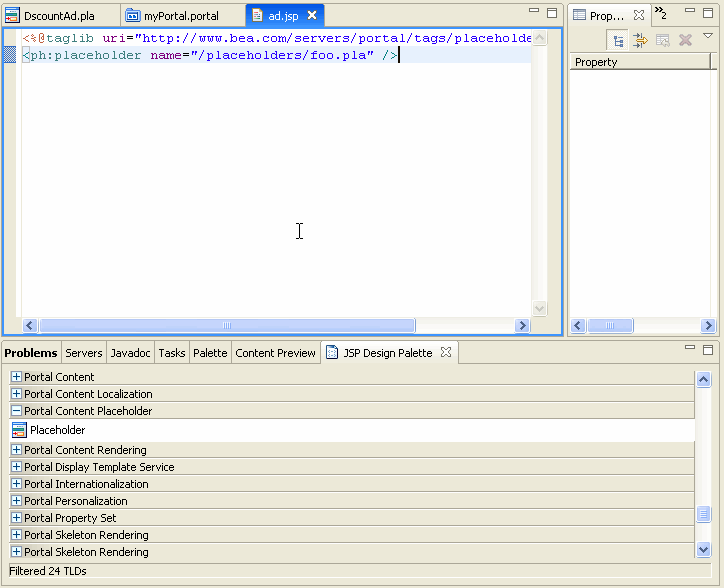
Task: Collapse Portal Content Placeholder category
Action: [x=16, y=411]
